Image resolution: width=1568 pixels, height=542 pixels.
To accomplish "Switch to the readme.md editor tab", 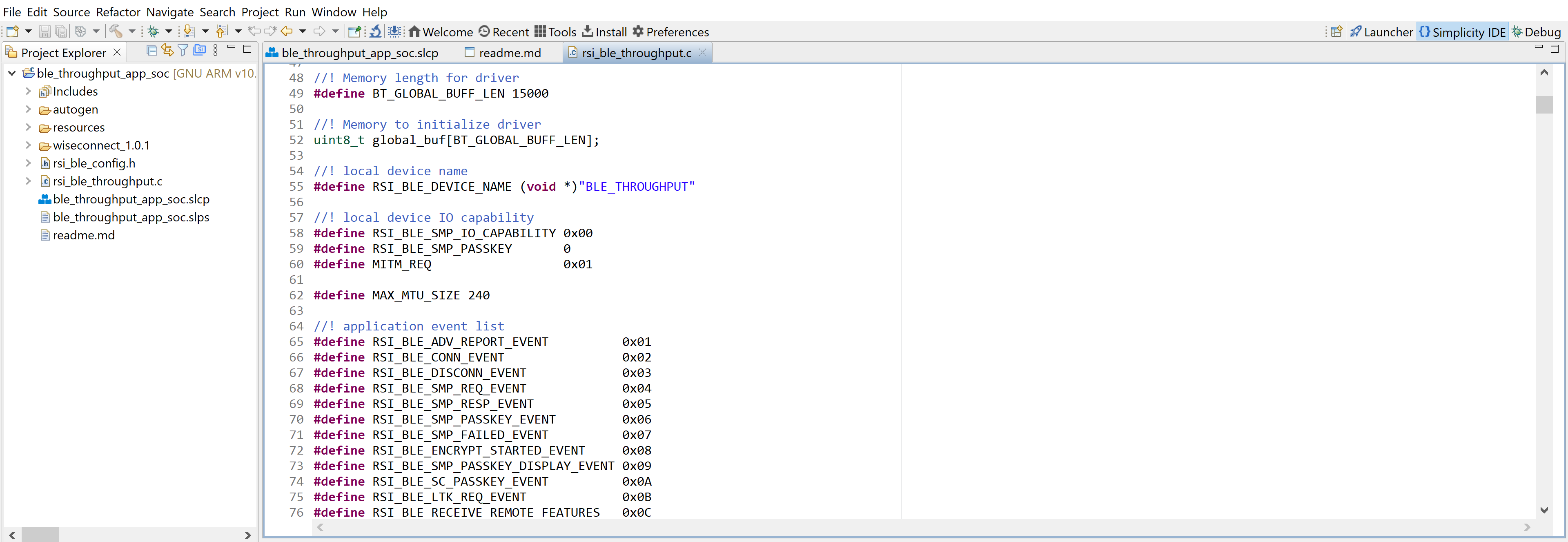I will (509, 53).
